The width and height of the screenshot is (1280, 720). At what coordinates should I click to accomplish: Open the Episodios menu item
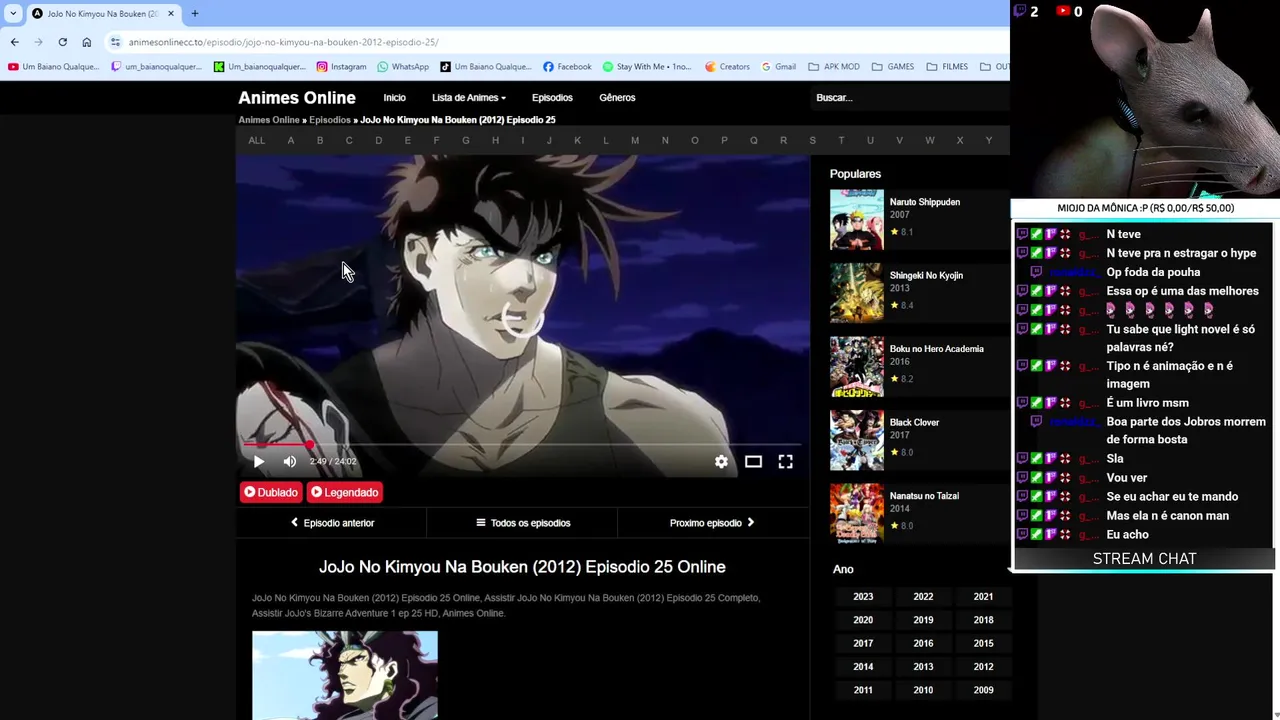tap(552, 98)
